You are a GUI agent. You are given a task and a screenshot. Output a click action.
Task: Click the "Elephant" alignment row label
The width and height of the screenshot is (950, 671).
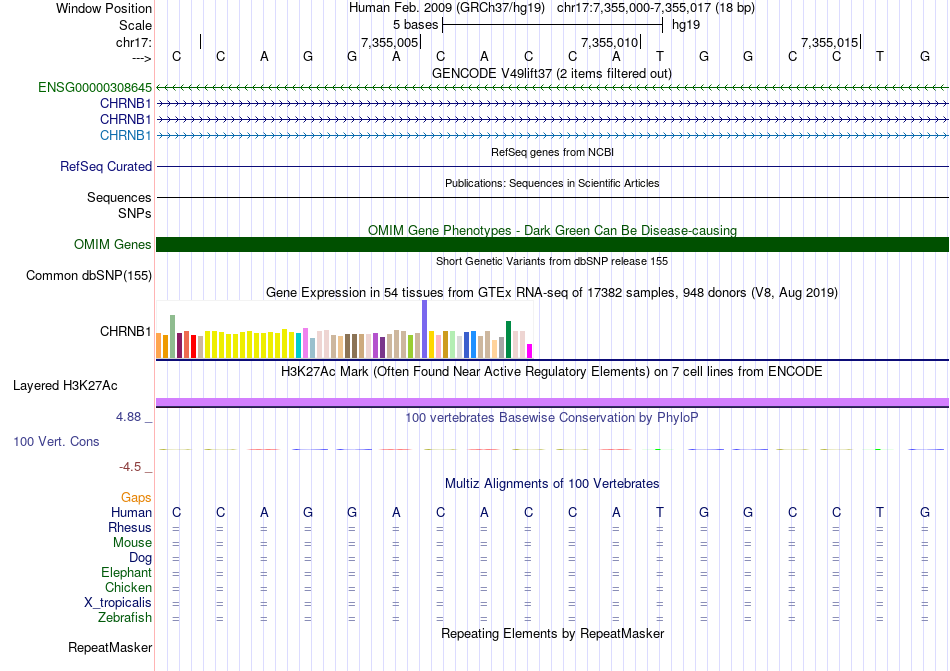(x=126, y=572)
